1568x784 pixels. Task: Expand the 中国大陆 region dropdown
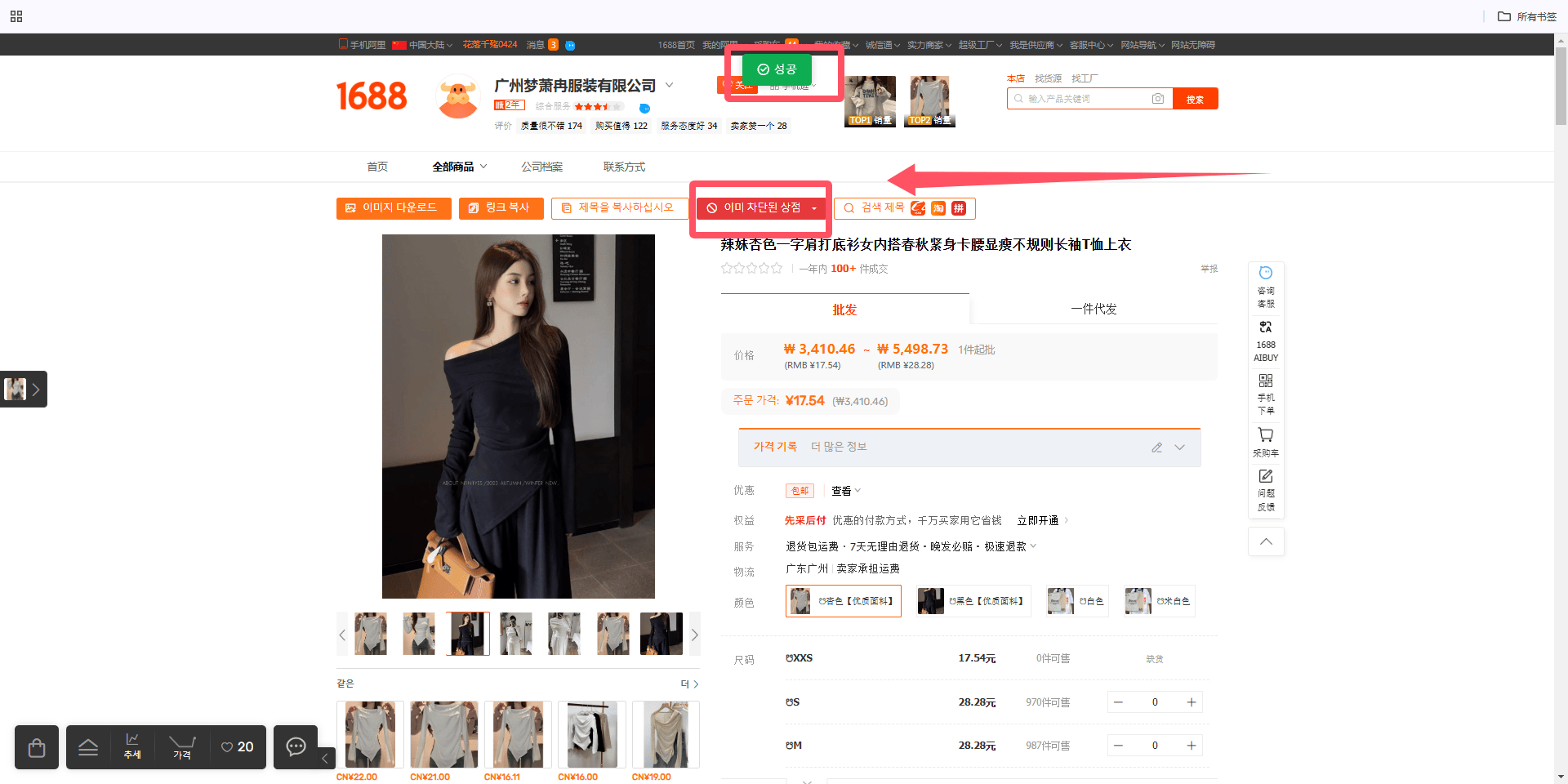pyautogui.click(x=422, y=45)
